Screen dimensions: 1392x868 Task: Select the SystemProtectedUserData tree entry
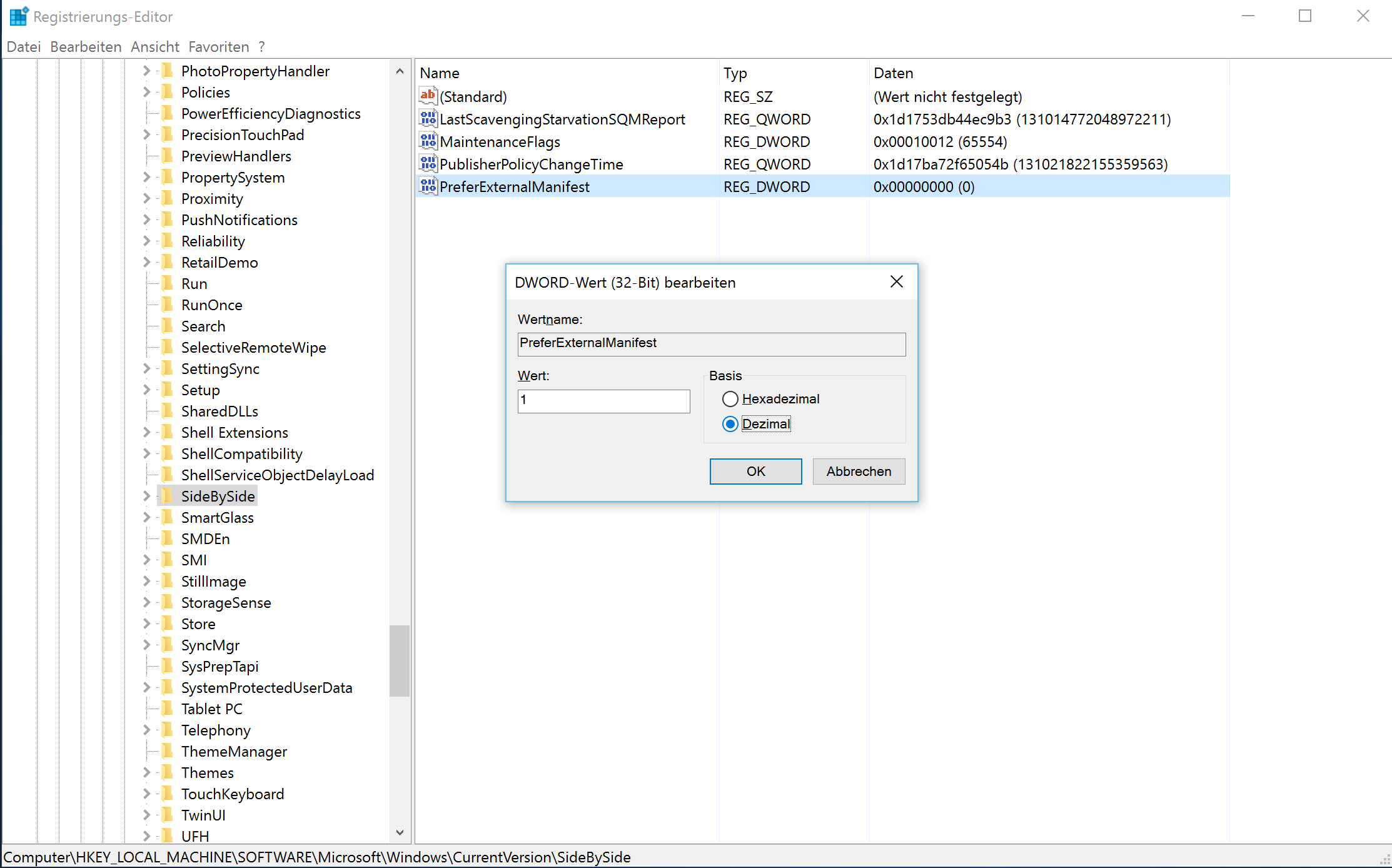[266, 687]
